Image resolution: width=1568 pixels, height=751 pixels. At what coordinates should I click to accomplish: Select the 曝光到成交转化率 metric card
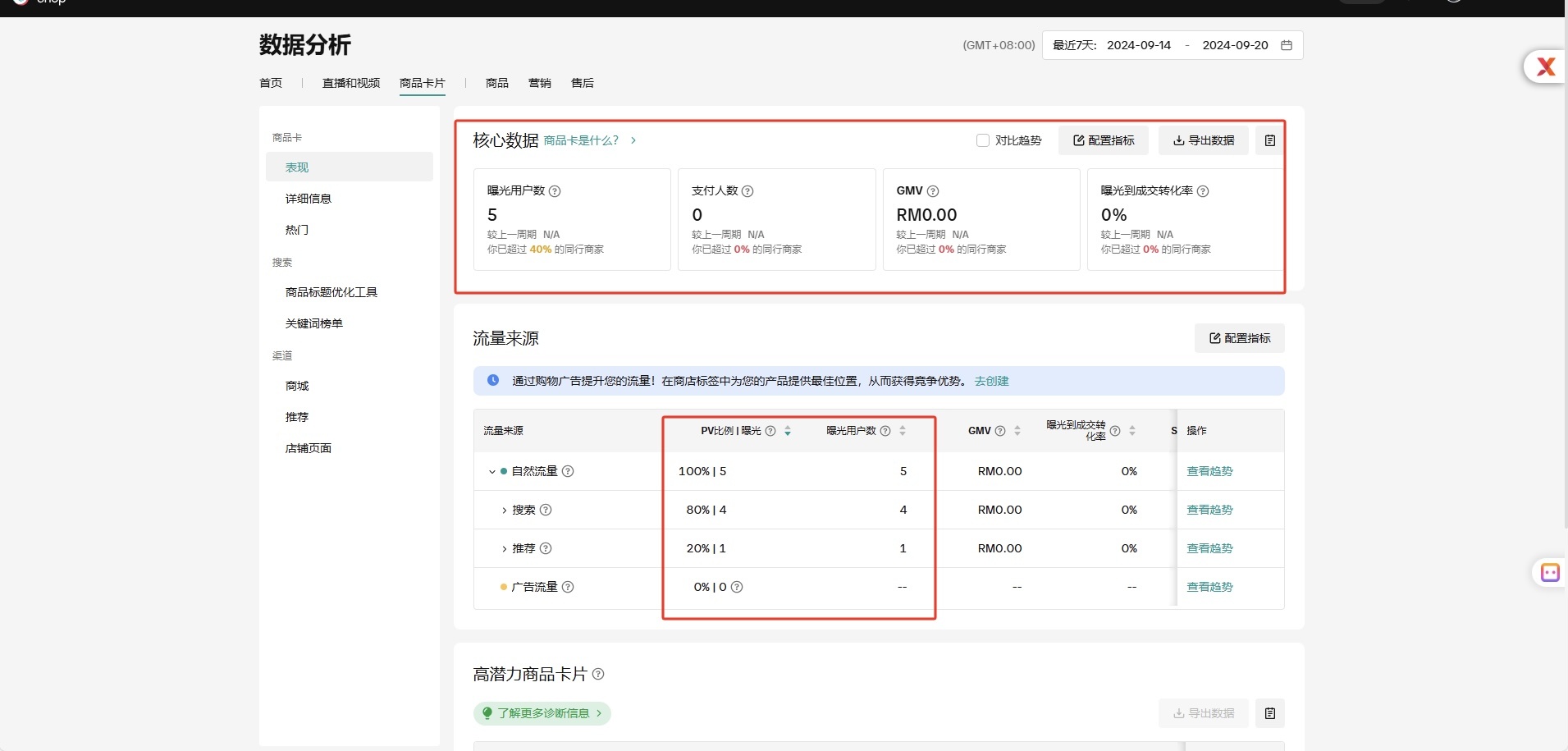[x=1185, y=219]
